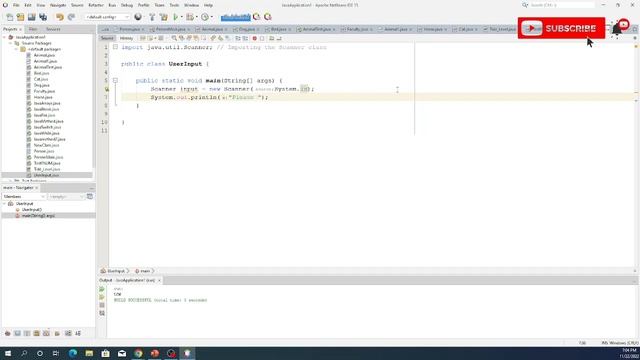Toggle Bookmark in editor toolbar
The image size is (640, 360).
[x=228, y=38]
